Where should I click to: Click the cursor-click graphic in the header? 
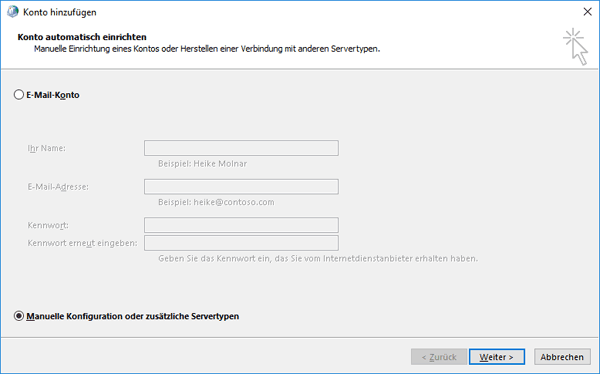coord(576,46)
